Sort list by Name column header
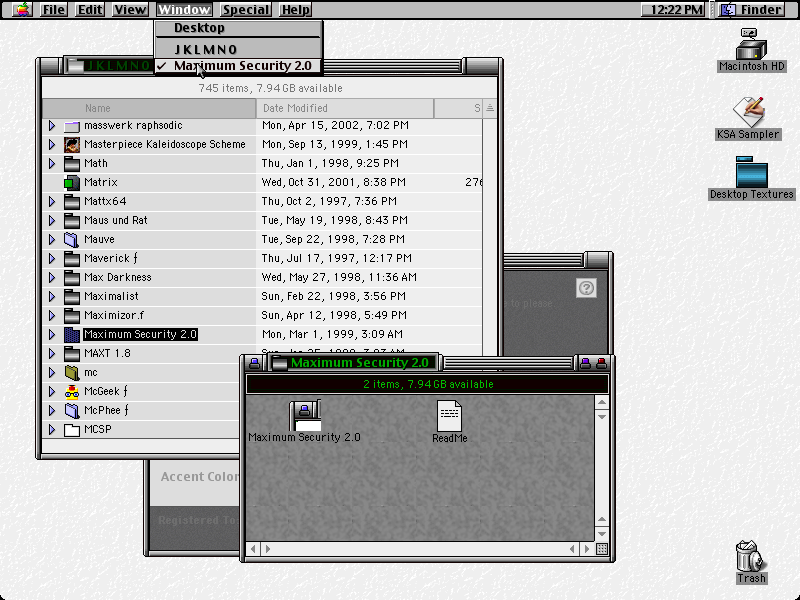 click(x=149, y=108)
